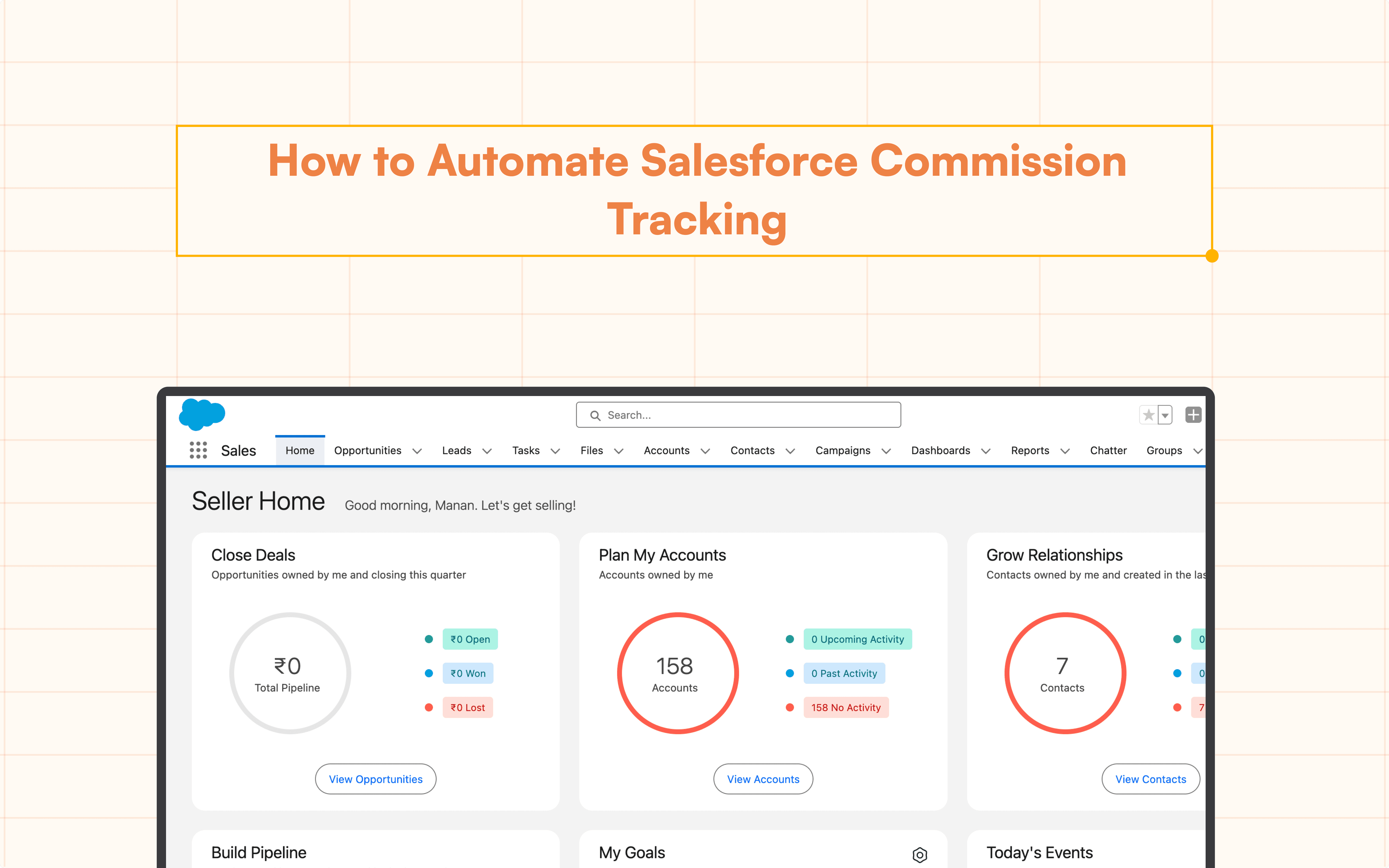Image resolution: width=1389 pixels, height=868 pixels.
Task: Open the Contacts tab
Action: [x=753, y=451]
